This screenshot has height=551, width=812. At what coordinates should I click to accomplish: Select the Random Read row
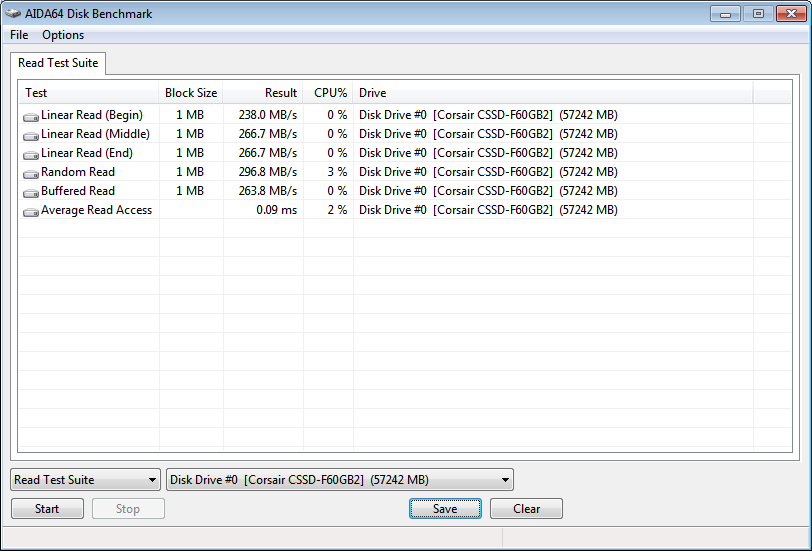[405, 172]
